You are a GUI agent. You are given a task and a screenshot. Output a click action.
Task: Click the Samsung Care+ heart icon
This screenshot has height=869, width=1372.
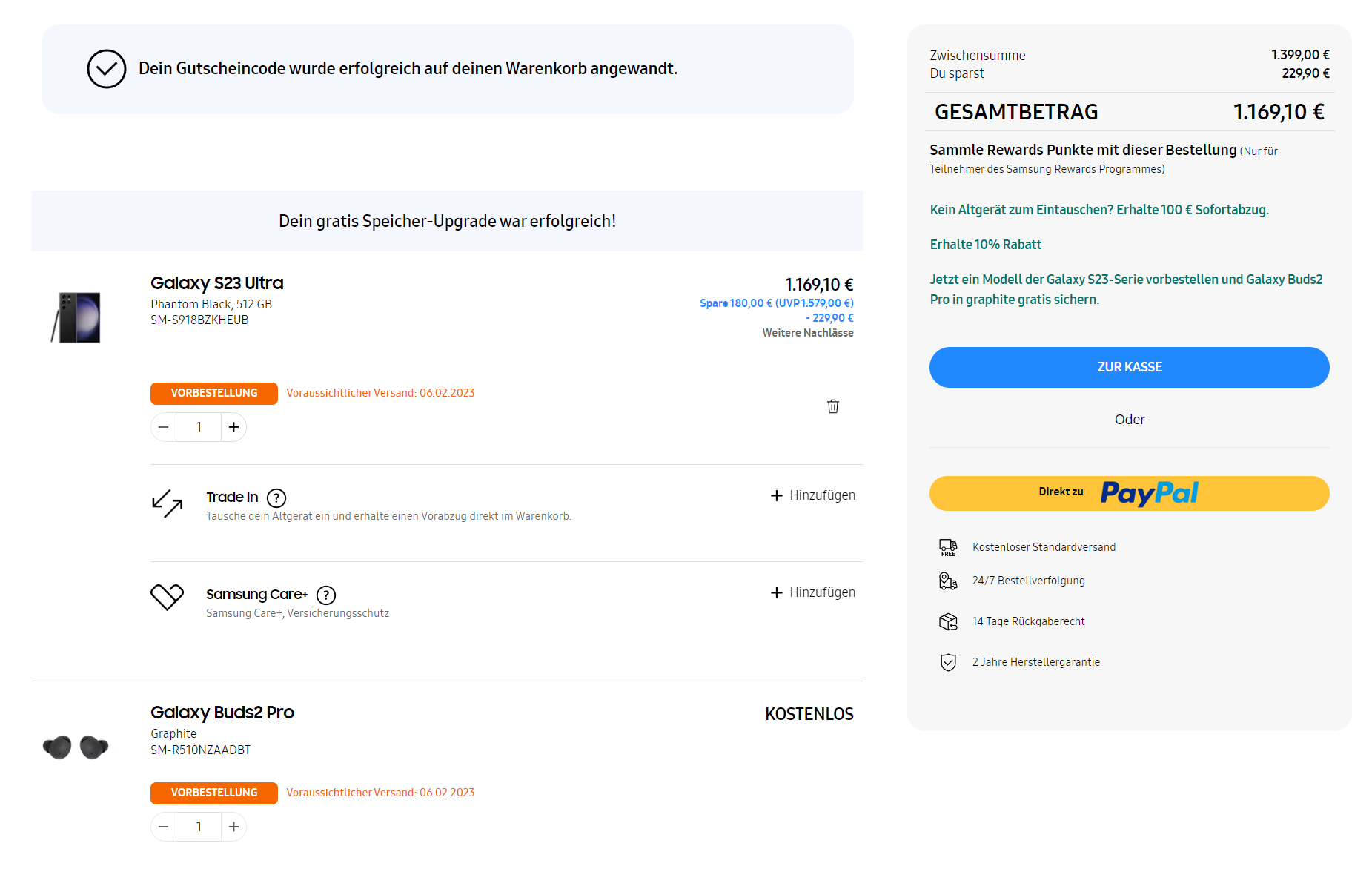click(x=168, y=596)
